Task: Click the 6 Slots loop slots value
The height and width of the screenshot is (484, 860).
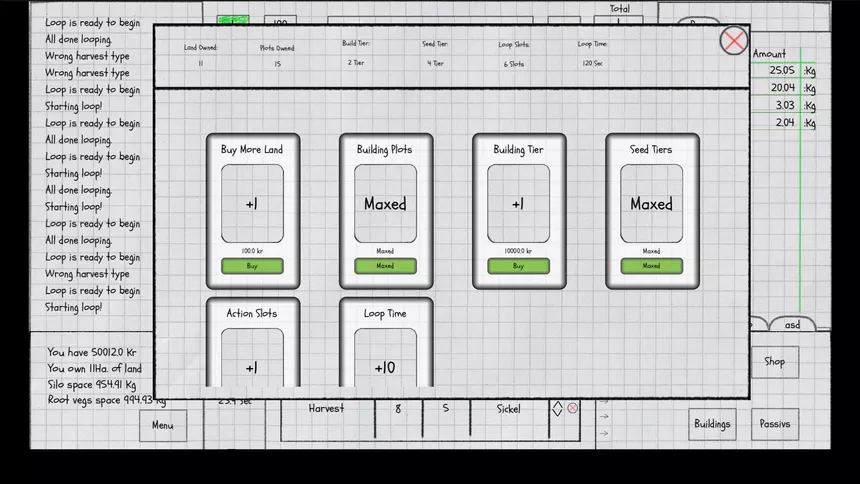Action: click(x=514, y=64)
